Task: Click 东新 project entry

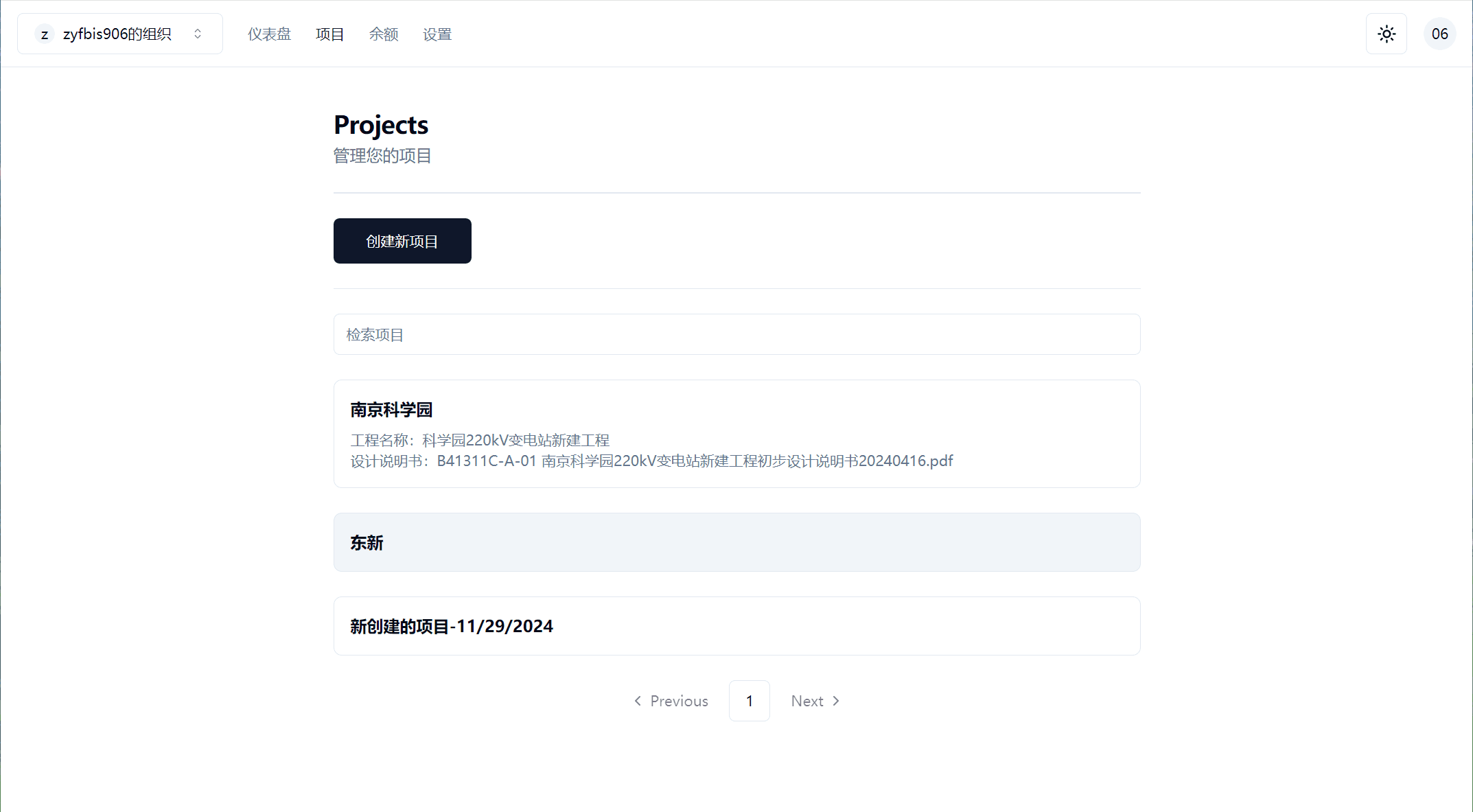Action: tap(736, 543)
